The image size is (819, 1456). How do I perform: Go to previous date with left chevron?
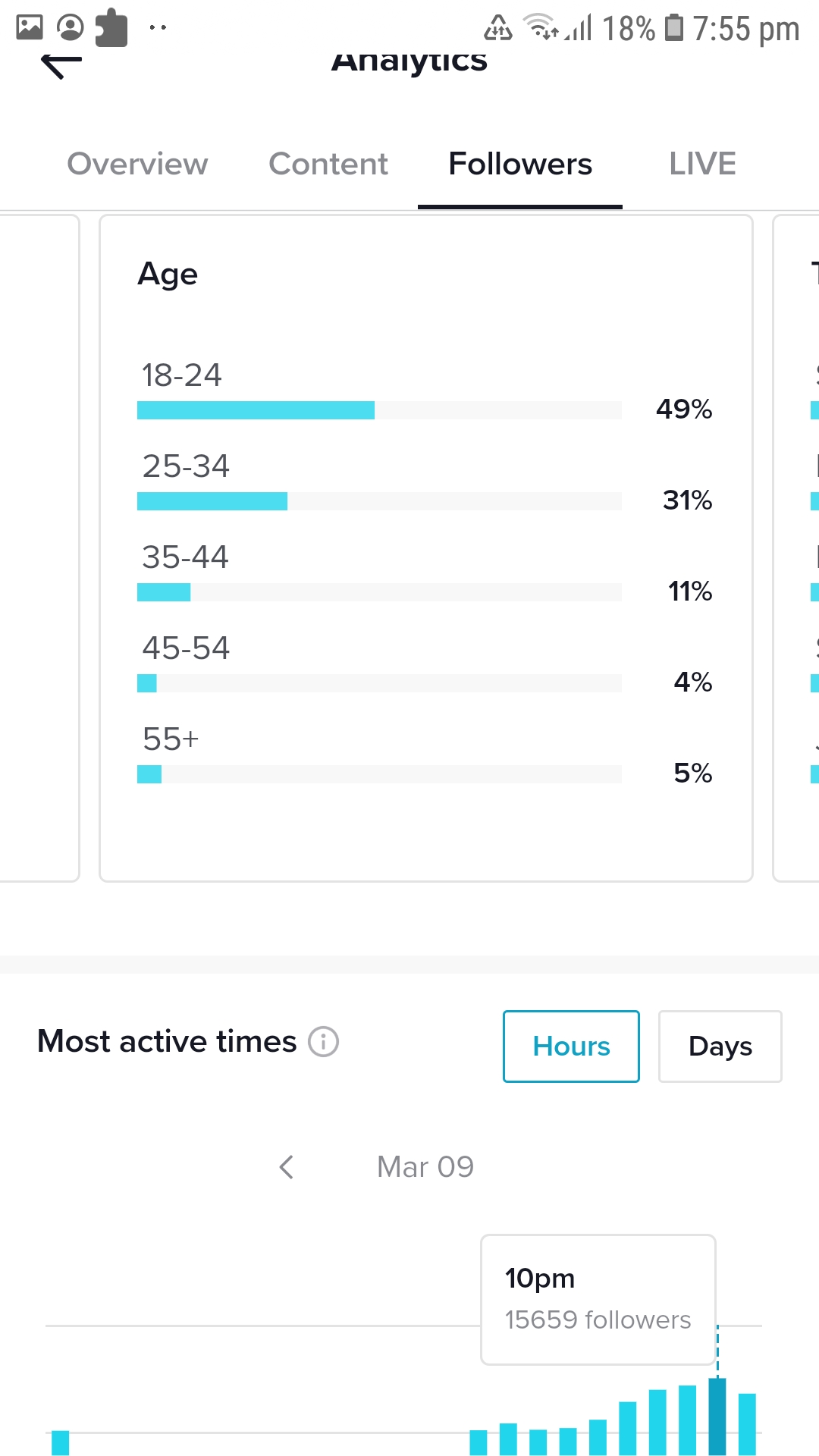click(286, 1167)
